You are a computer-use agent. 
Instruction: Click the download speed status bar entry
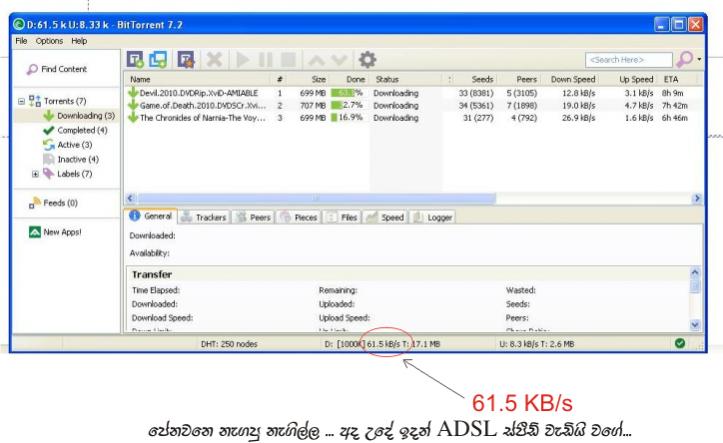(382, 344)
